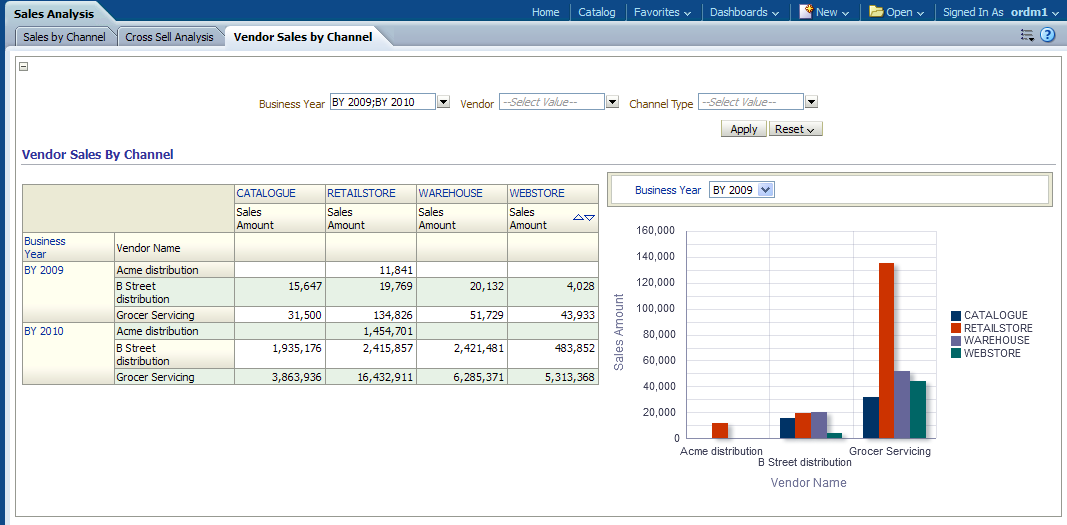Open the Catalog link
The width and height of the screenshot is (1067, 525).
coord(597,12)
